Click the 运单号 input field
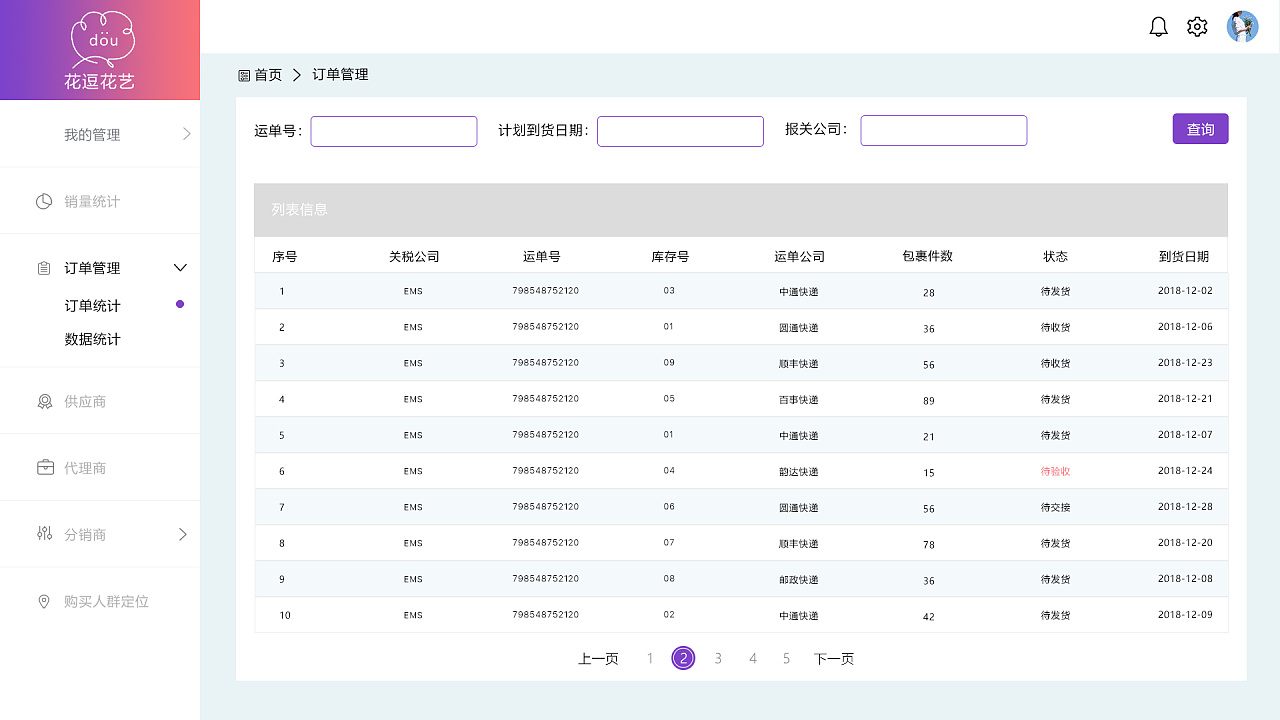 point(394,131)
